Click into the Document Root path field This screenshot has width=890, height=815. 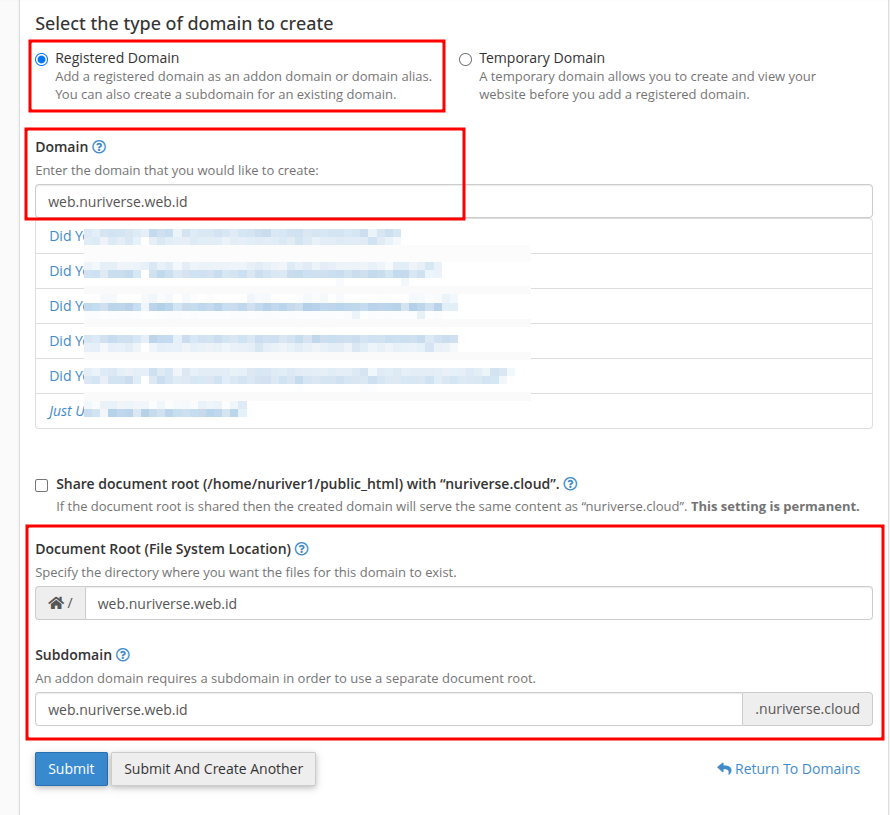[478, 604]
